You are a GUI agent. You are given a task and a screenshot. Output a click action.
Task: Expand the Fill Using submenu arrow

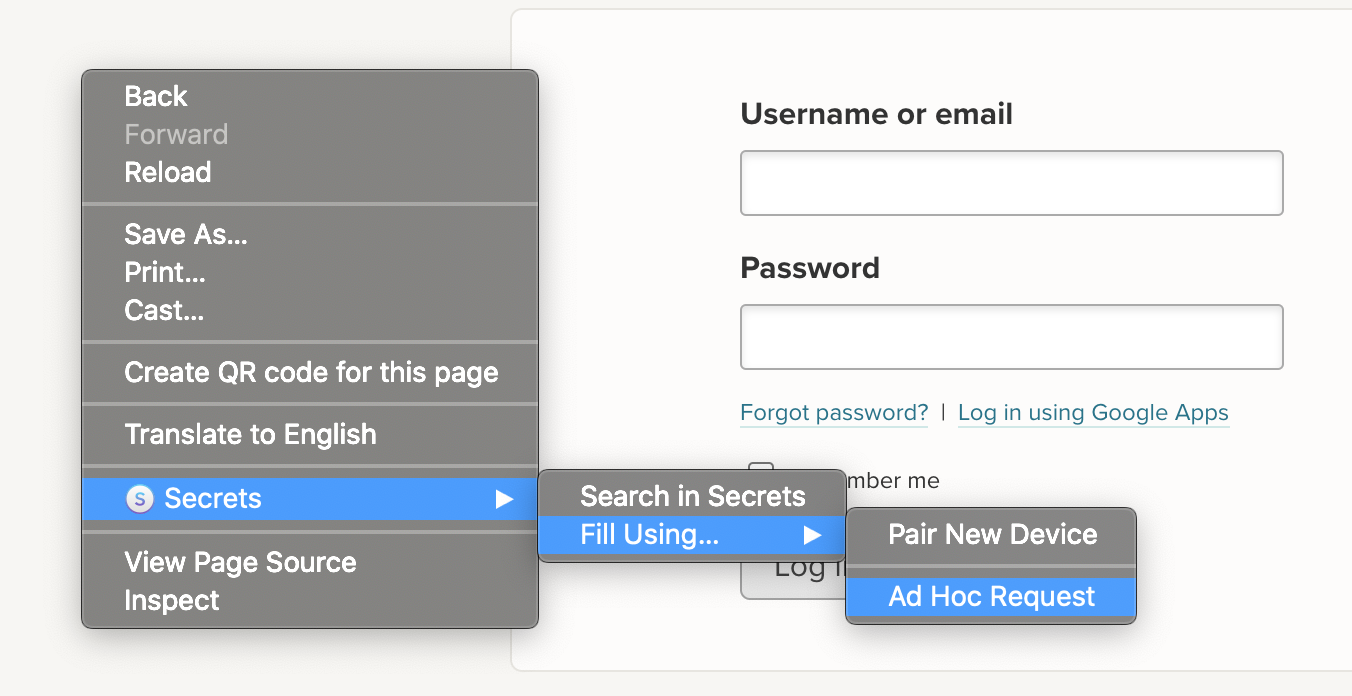click(x=812, y=535)
